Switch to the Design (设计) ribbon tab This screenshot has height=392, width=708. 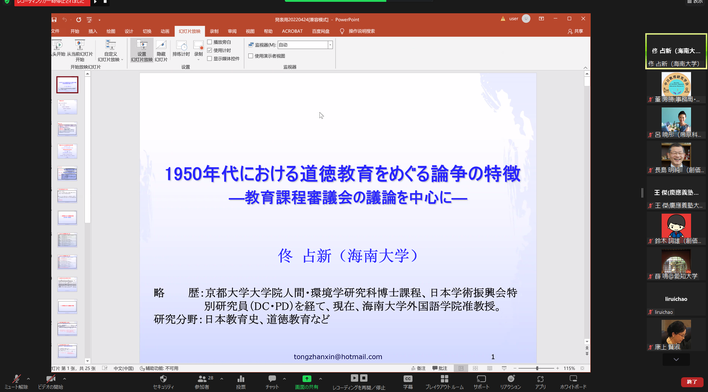(x=129, y=31)
